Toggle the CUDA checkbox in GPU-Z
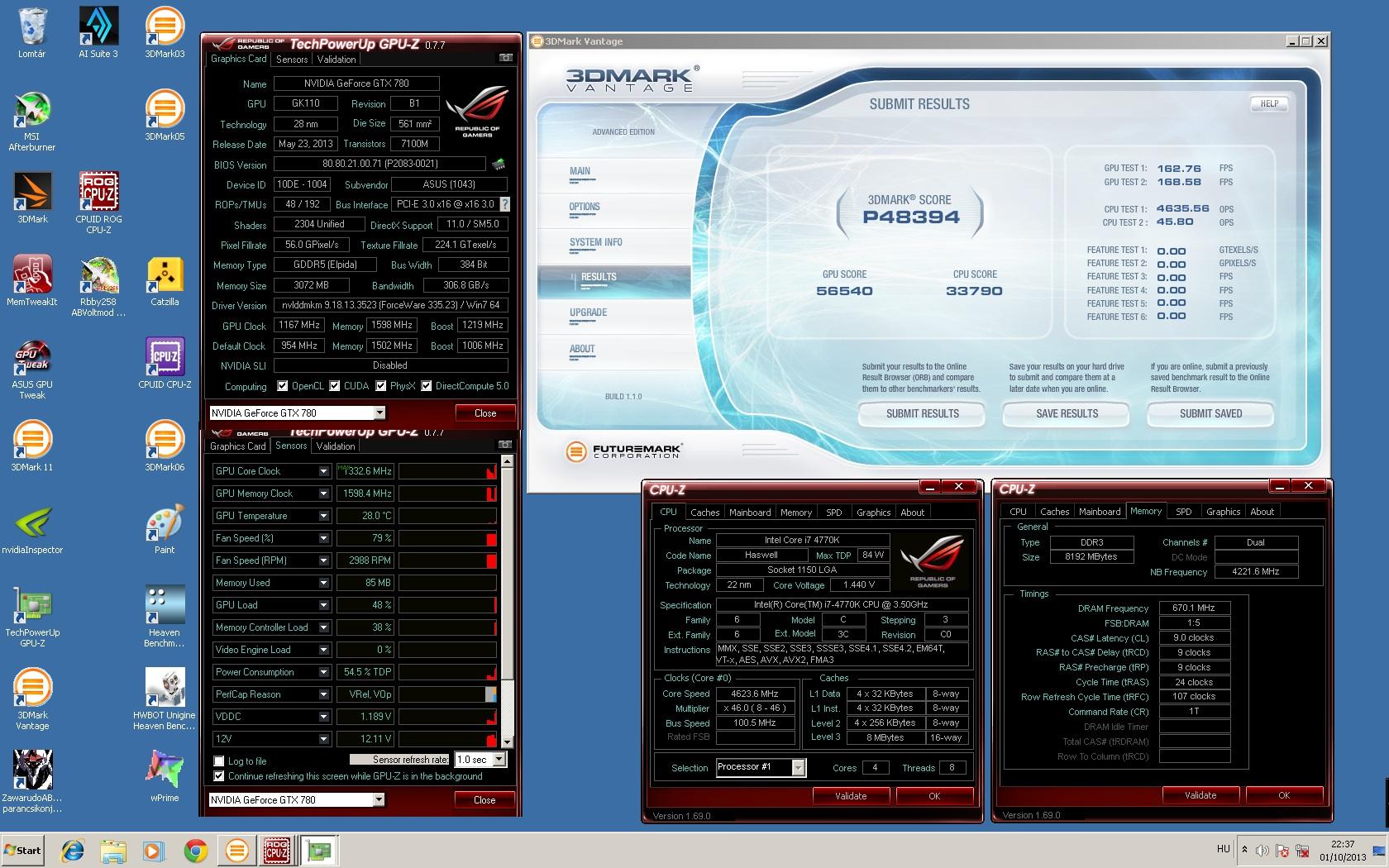Viewport: 1389px width, 868px height. (x=335, y=386)
